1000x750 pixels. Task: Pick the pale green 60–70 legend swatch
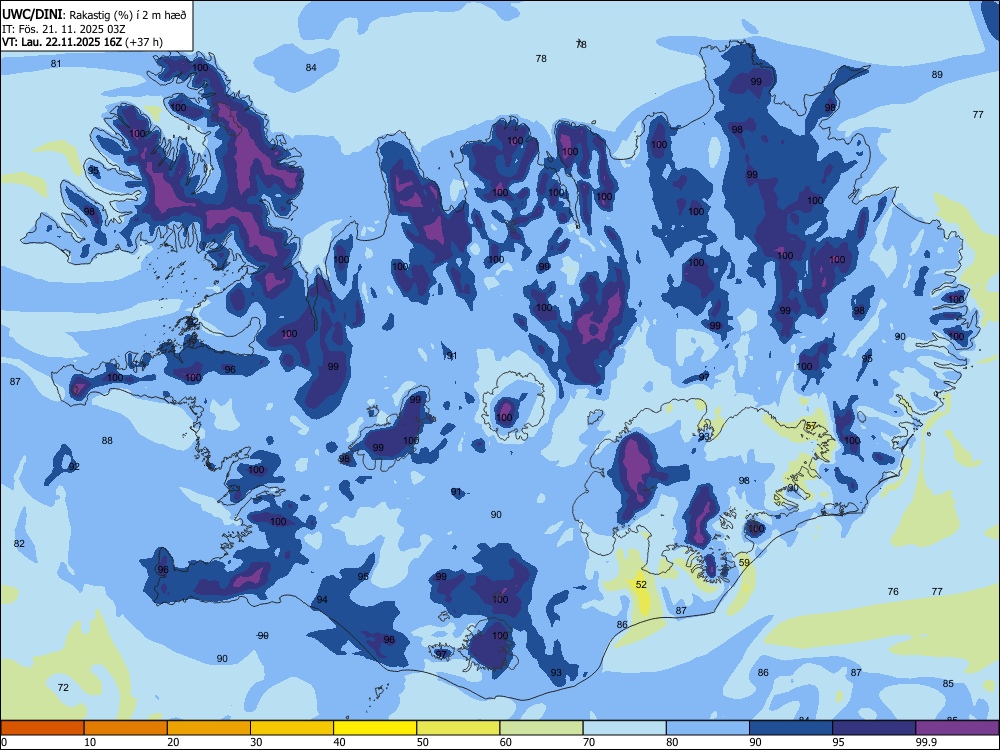541,728
